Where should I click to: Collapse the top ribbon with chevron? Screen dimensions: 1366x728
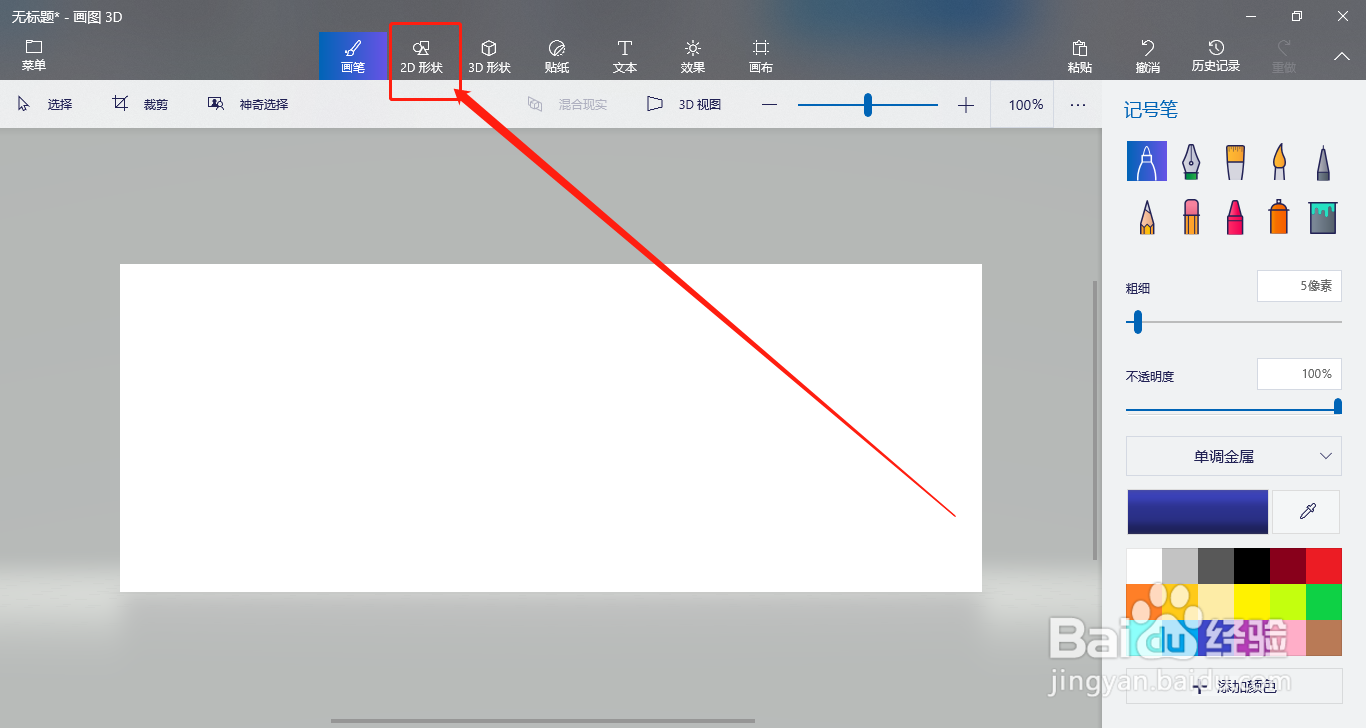click(x=1342, y=56)
